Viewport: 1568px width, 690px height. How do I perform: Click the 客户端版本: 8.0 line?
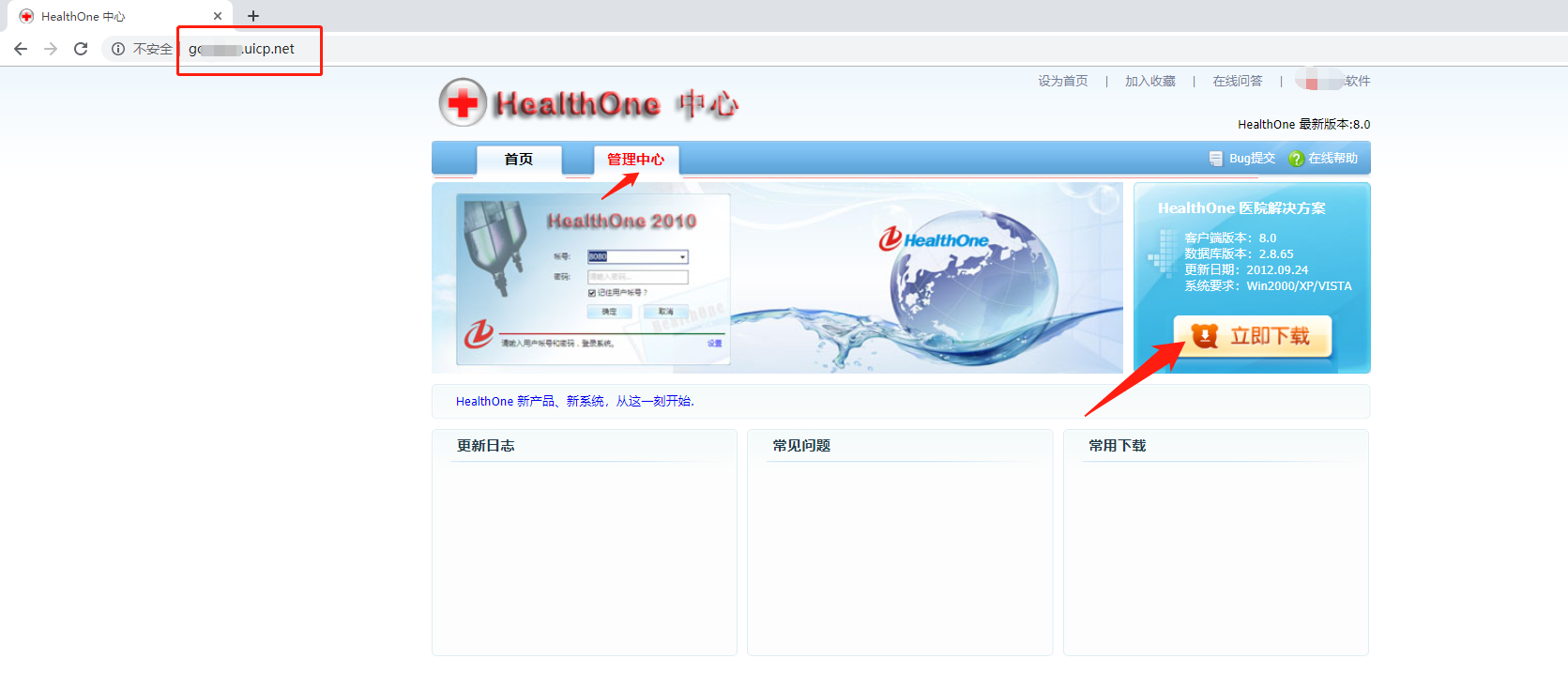tap(1230, 238)
